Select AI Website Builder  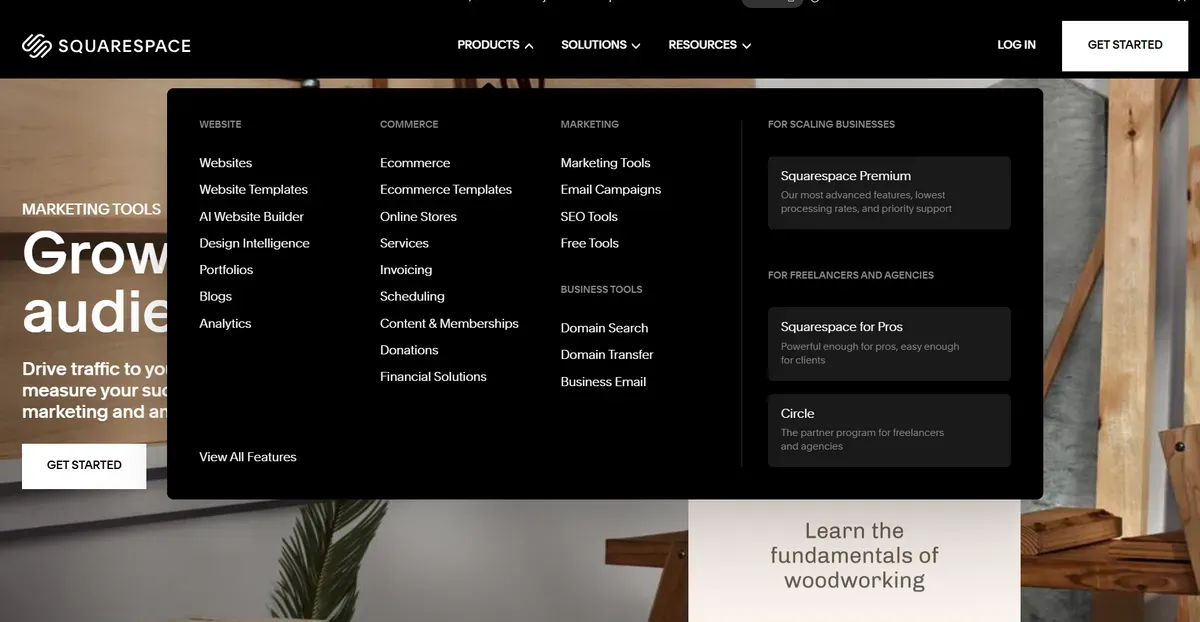pos(252,217)
